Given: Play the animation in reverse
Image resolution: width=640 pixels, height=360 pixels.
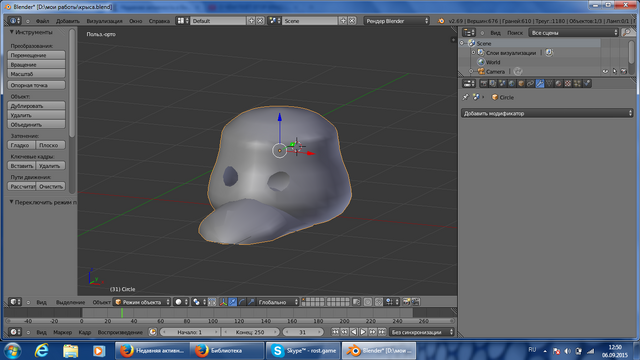Looking at the screenshot, I should 353,332.
